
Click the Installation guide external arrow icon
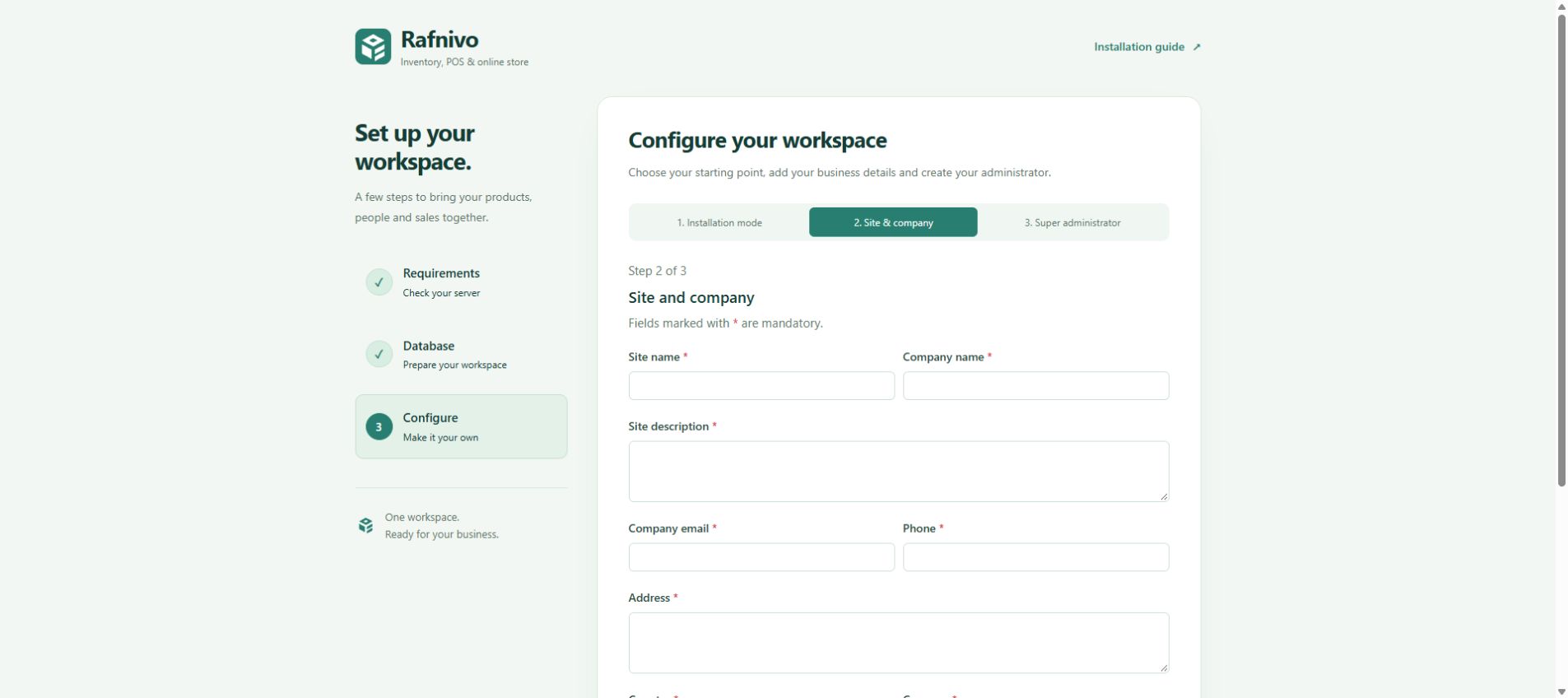click(1197, 47)
